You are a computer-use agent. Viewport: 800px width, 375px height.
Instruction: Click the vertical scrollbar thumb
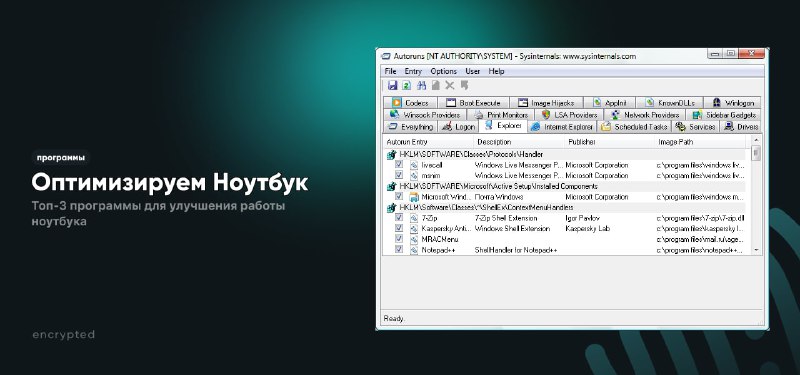(x=756, y=153)
